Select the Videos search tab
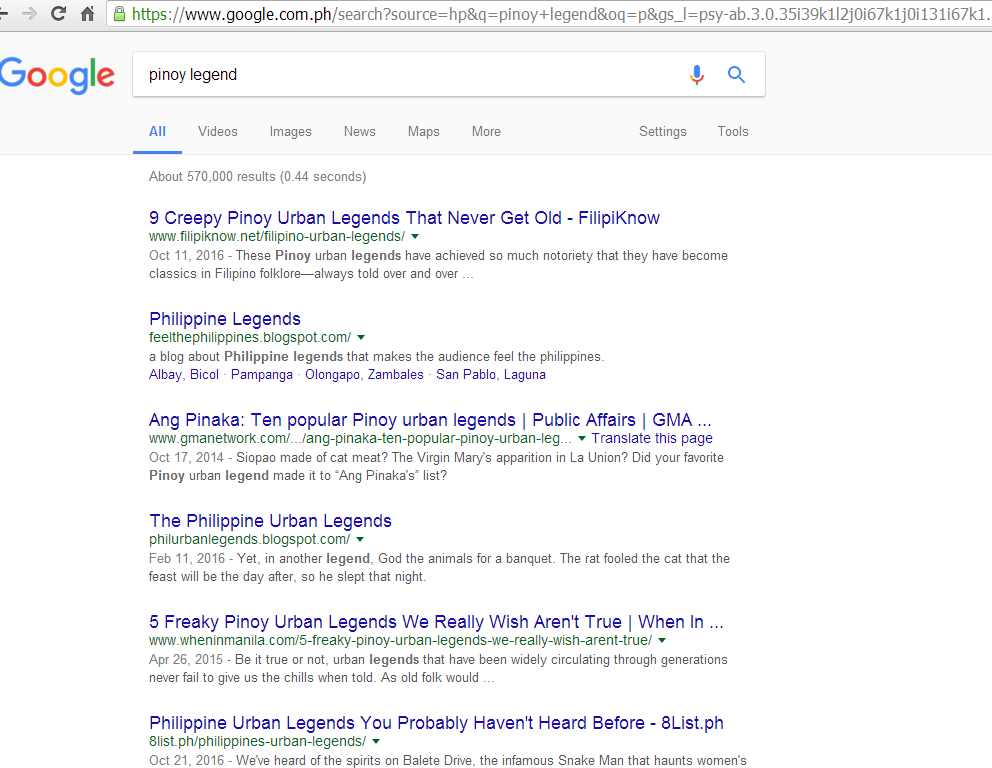 (217, 131)
